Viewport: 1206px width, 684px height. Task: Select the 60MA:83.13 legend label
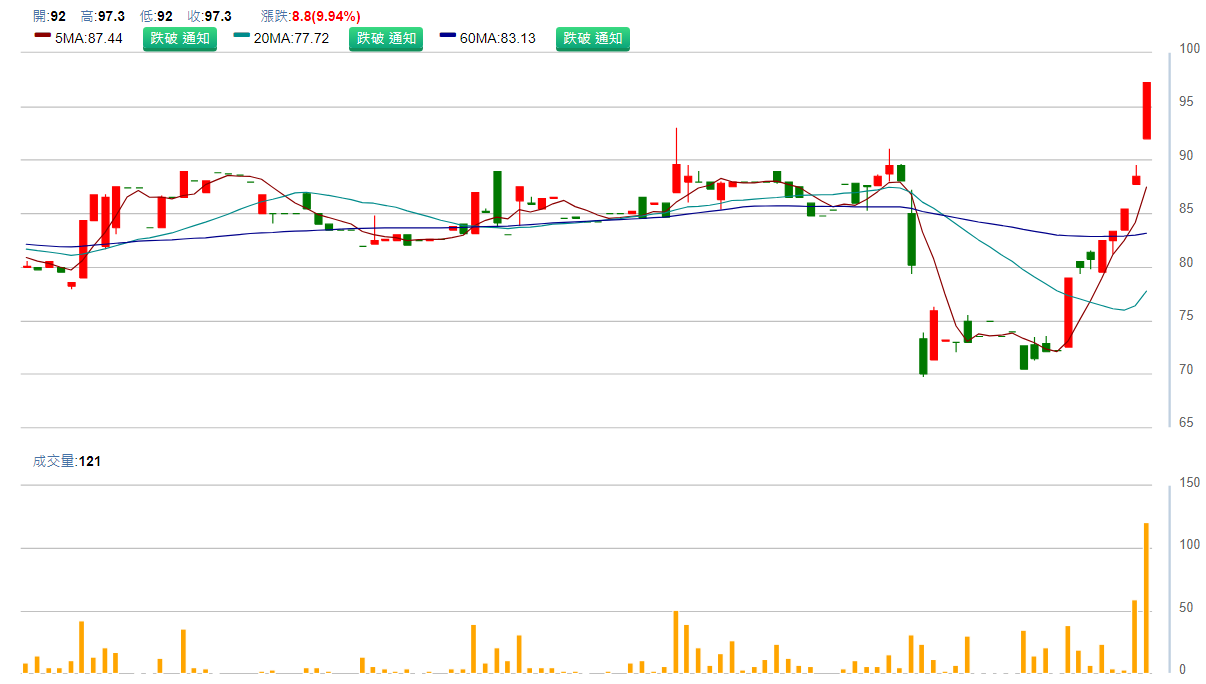click(498, 39)
